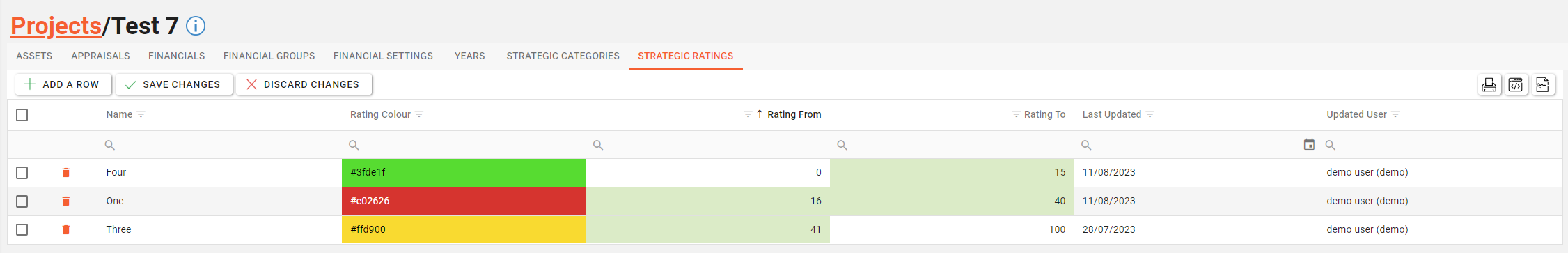Image resolution: width=1568 pixels, height=253 pixels.
Task: Click the Name column search field
Action: [219, 145]
